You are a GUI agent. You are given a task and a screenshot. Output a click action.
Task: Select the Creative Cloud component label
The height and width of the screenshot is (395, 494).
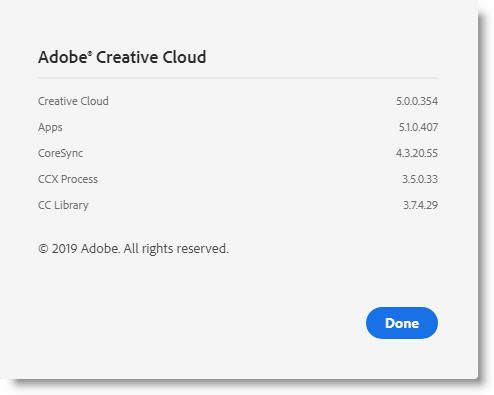(73, 101)
